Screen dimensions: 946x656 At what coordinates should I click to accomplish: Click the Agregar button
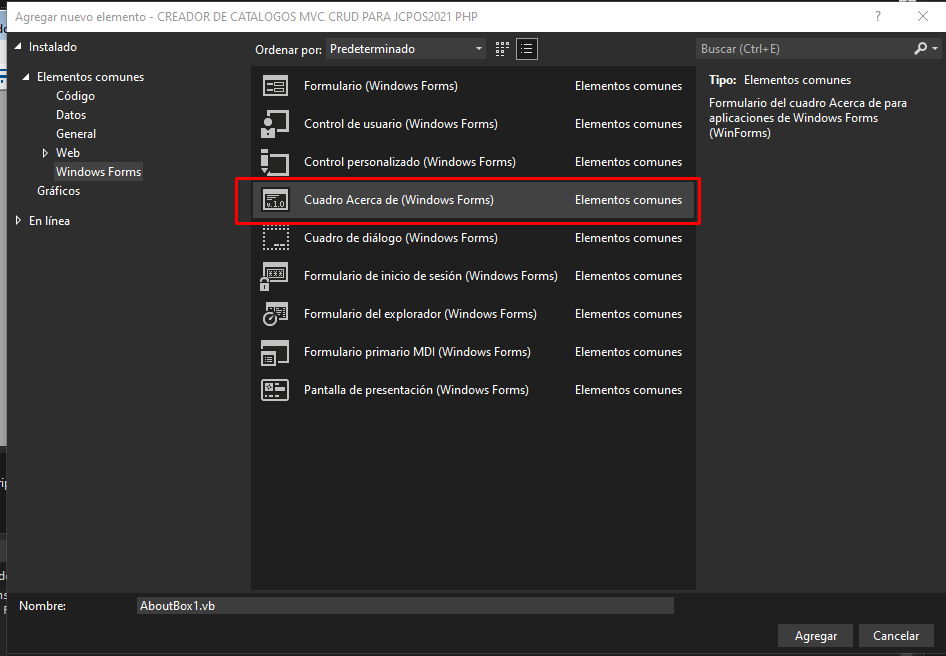click(x=815, y=636)
